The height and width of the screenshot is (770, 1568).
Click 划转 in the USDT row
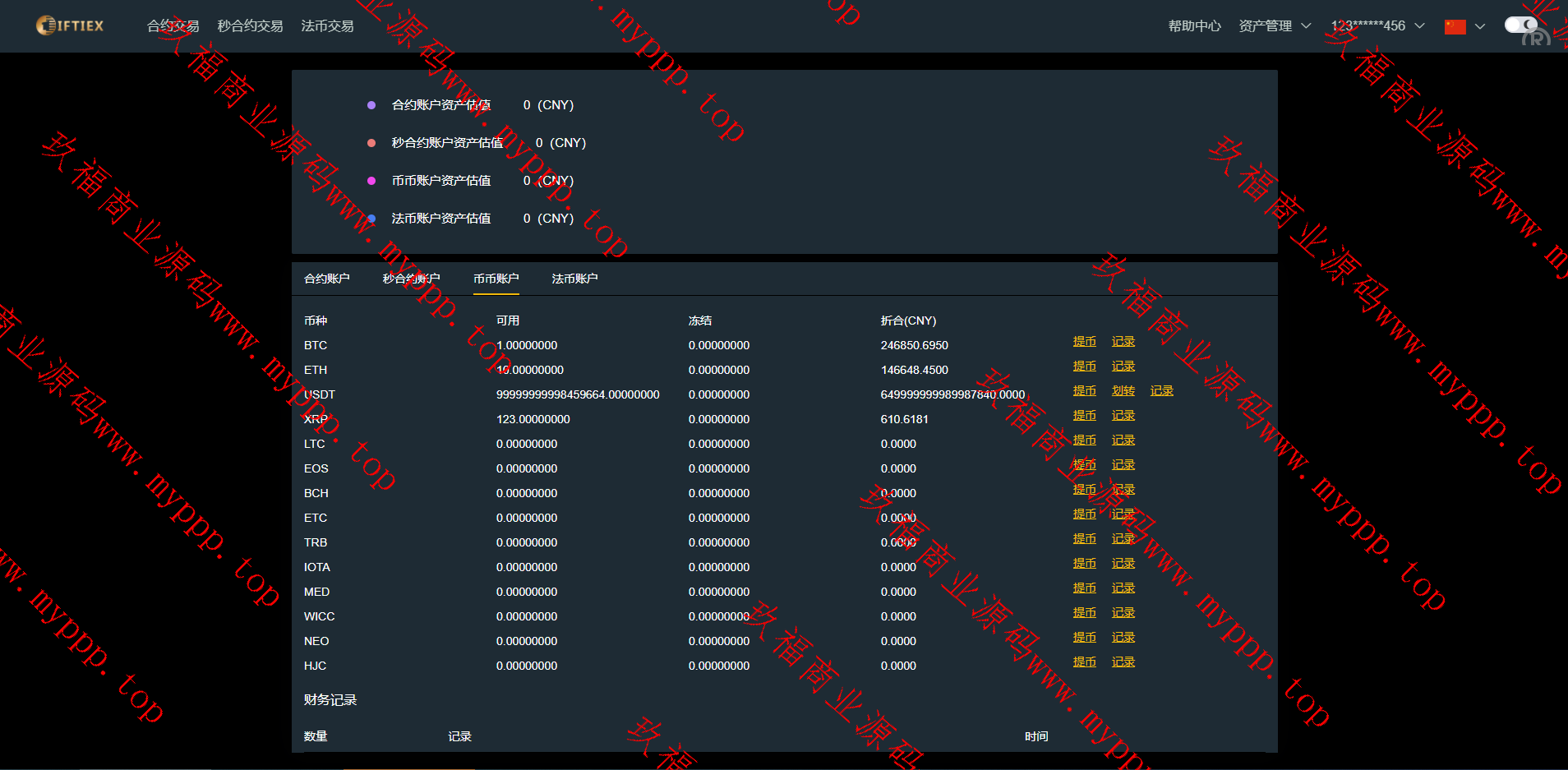1123,391
